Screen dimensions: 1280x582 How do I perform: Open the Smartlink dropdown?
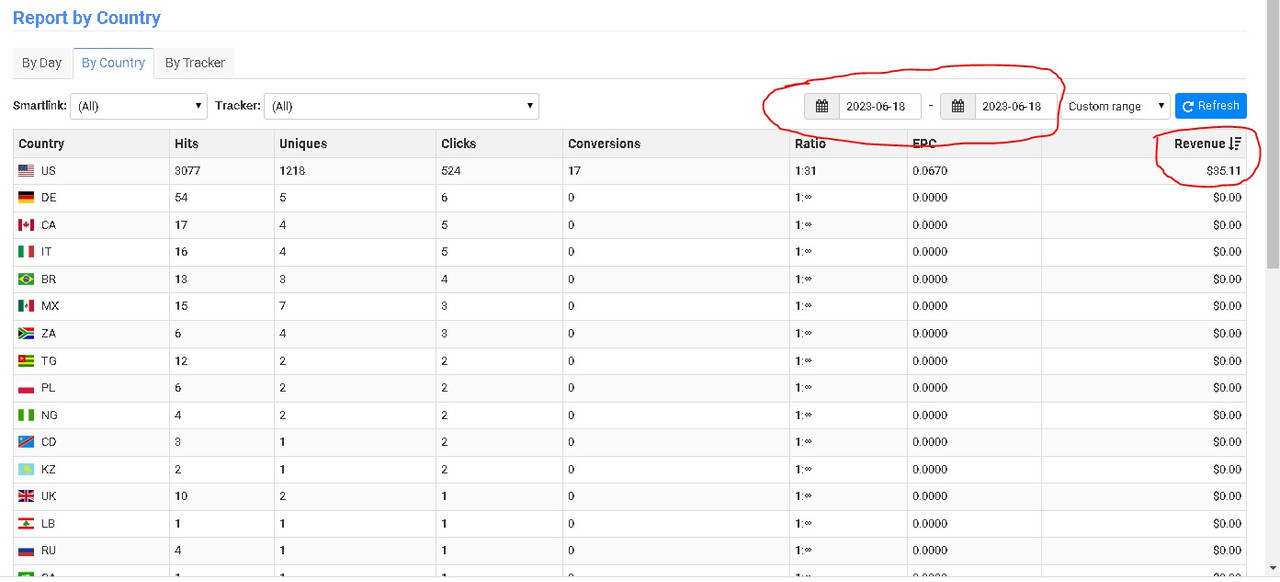[138, 106]
